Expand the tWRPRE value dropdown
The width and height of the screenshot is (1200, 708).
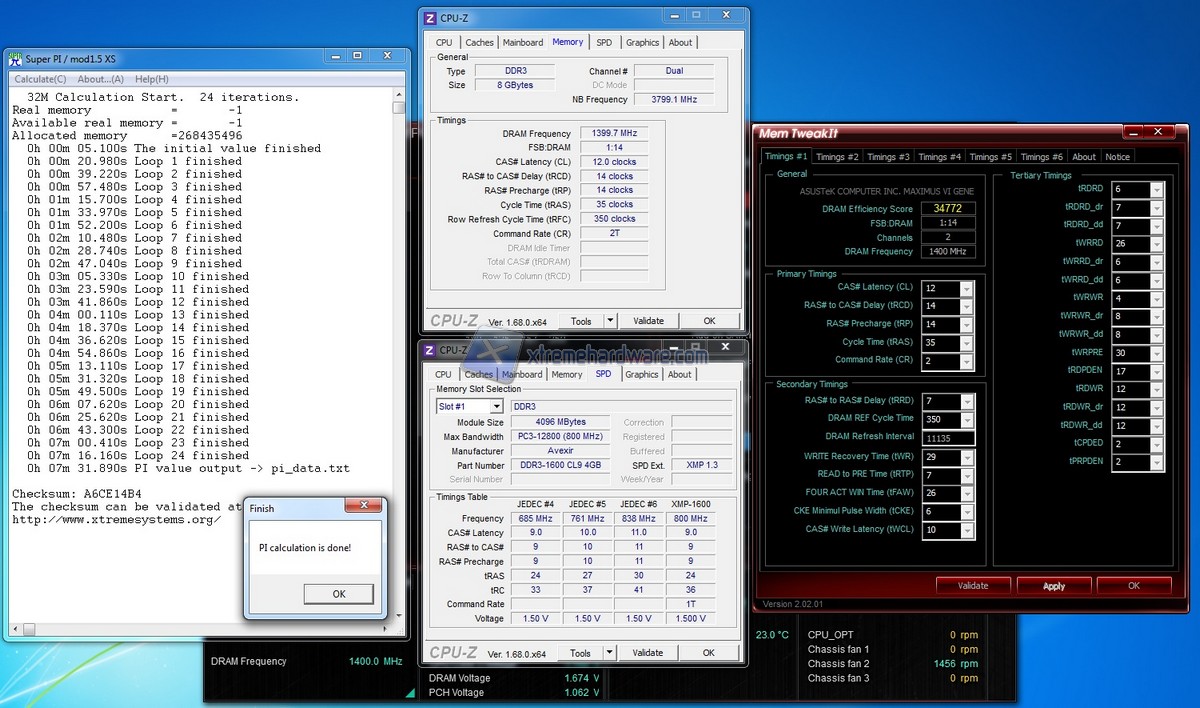click(1157, 353)
